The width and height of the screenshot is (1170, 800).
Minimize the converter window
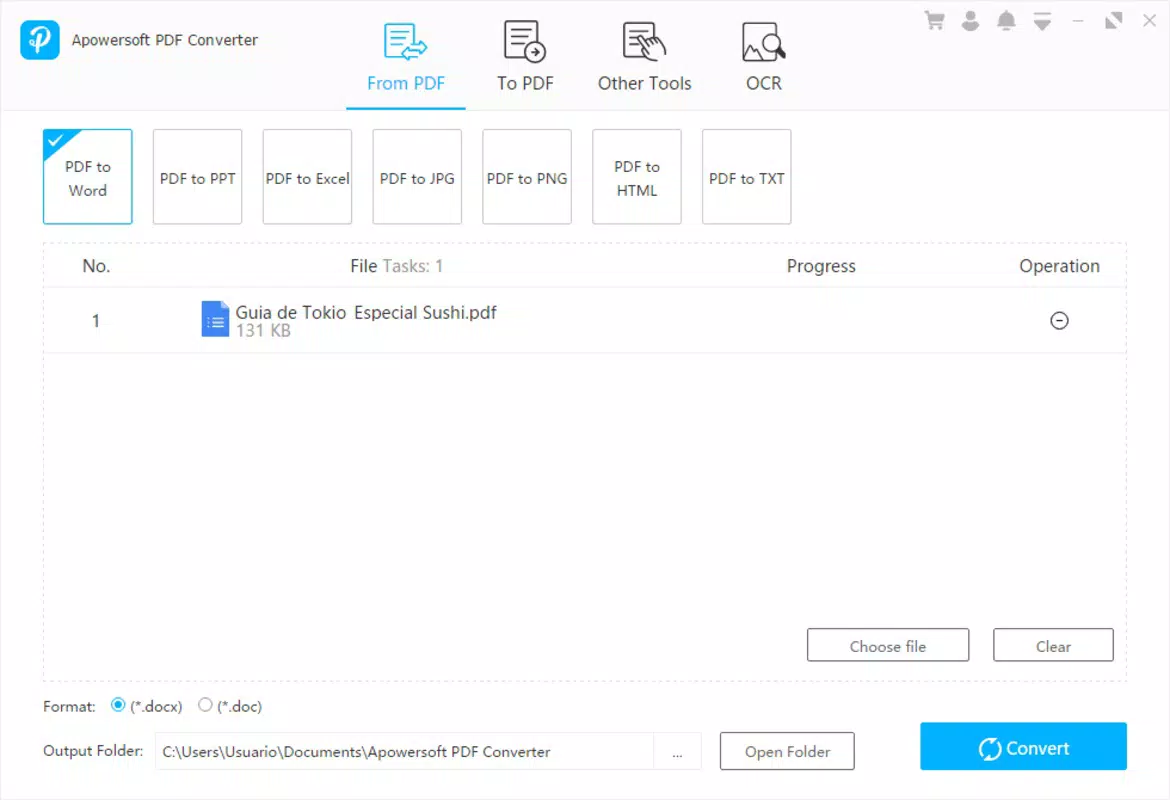coord(1077,22)
